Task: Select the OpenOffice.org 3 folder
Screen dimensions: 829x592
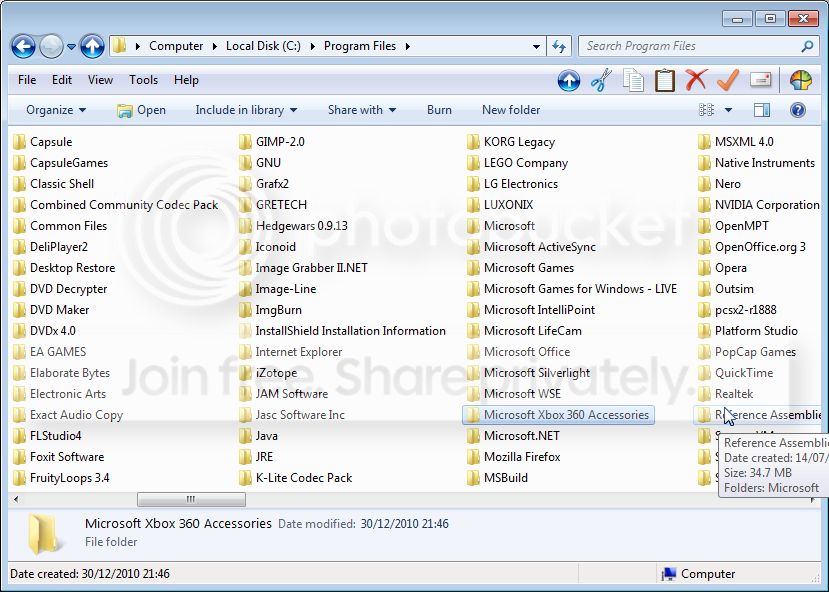Action: point(752,247)
